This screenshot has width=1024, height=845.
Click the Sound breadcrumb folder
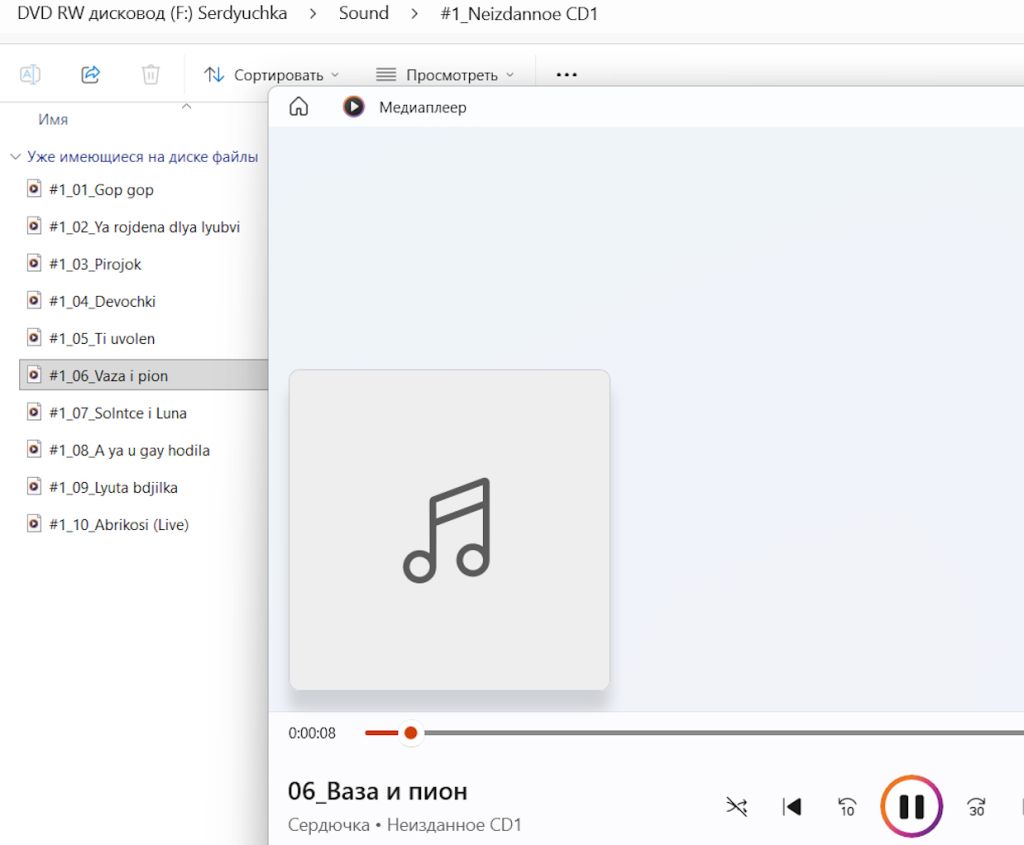[x=364, y=13]
